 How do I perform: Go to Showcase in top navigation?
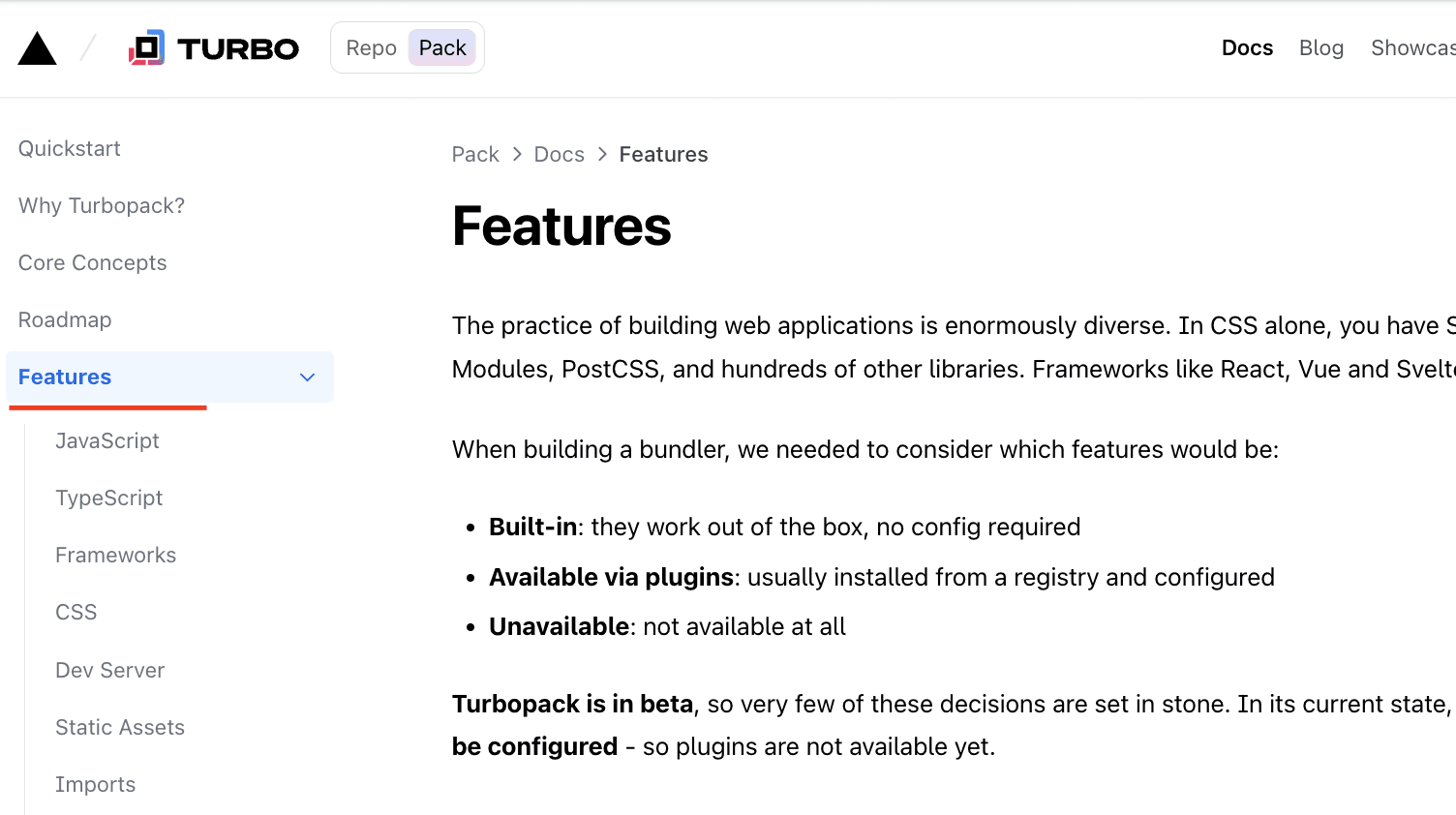point(1411,48)
